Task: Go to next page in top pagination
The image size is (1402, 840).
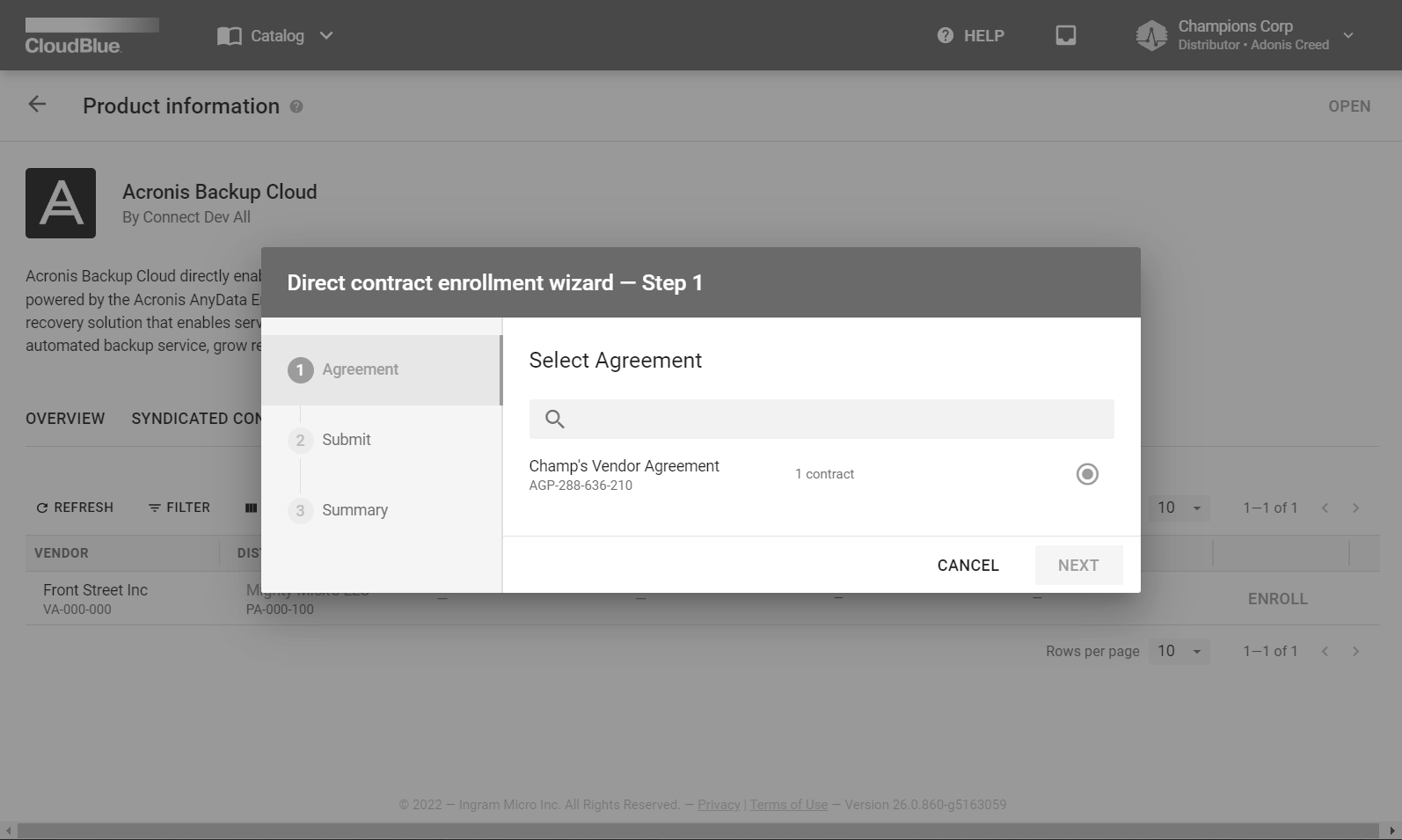Action: pos(1355,508)
